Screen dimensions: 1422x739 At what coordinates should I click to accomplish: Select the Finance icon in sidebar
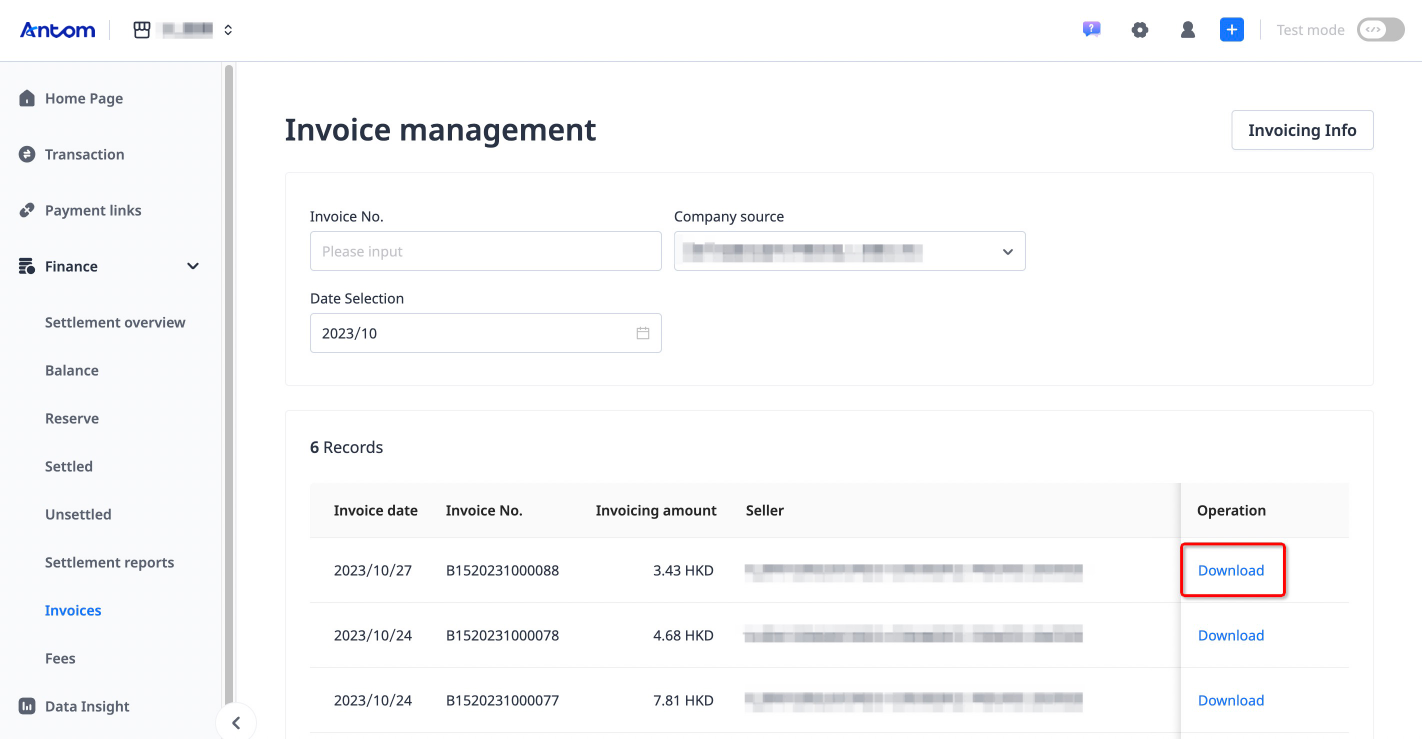(26, 266)
